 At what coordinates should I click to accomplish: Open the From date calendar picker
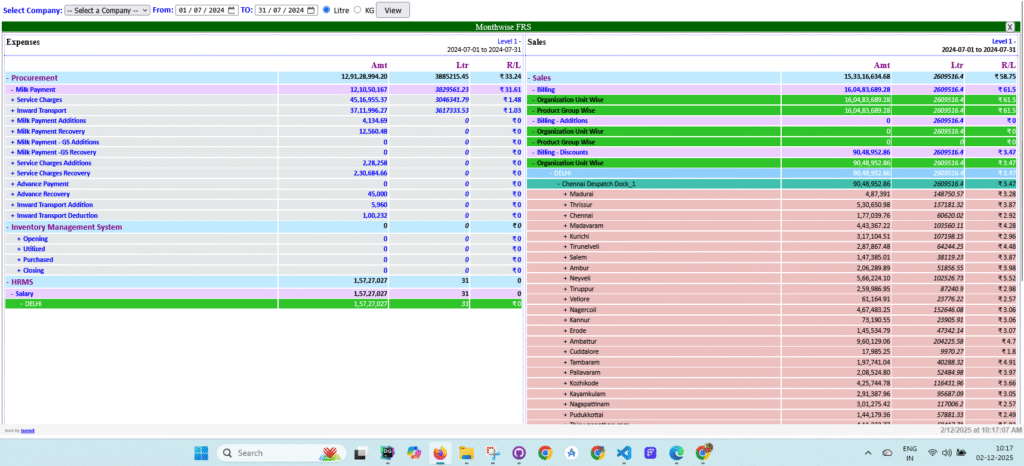click(229, 9)
